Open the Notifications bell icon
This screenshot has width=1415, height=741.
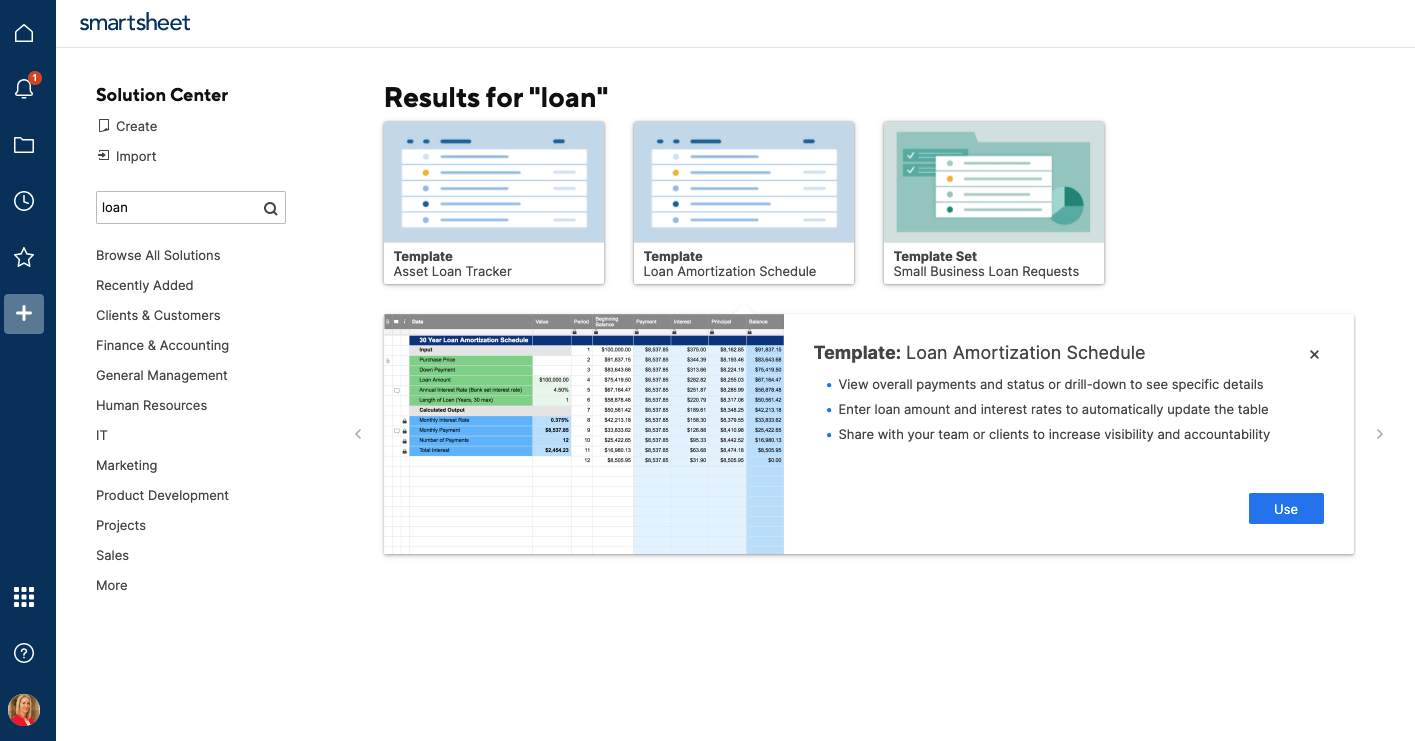[24, 89]
